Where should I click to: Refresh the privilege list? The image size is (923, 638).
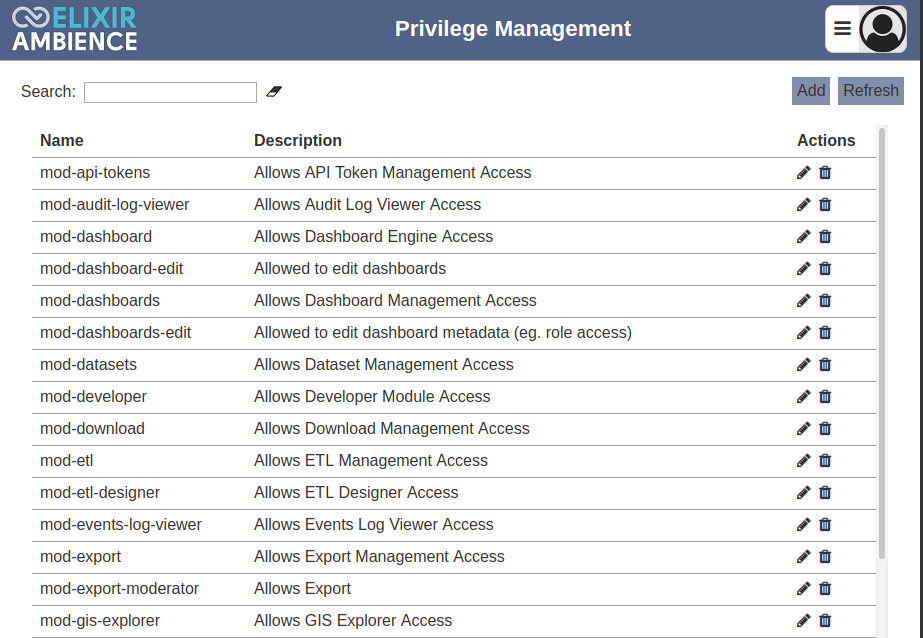871,91
